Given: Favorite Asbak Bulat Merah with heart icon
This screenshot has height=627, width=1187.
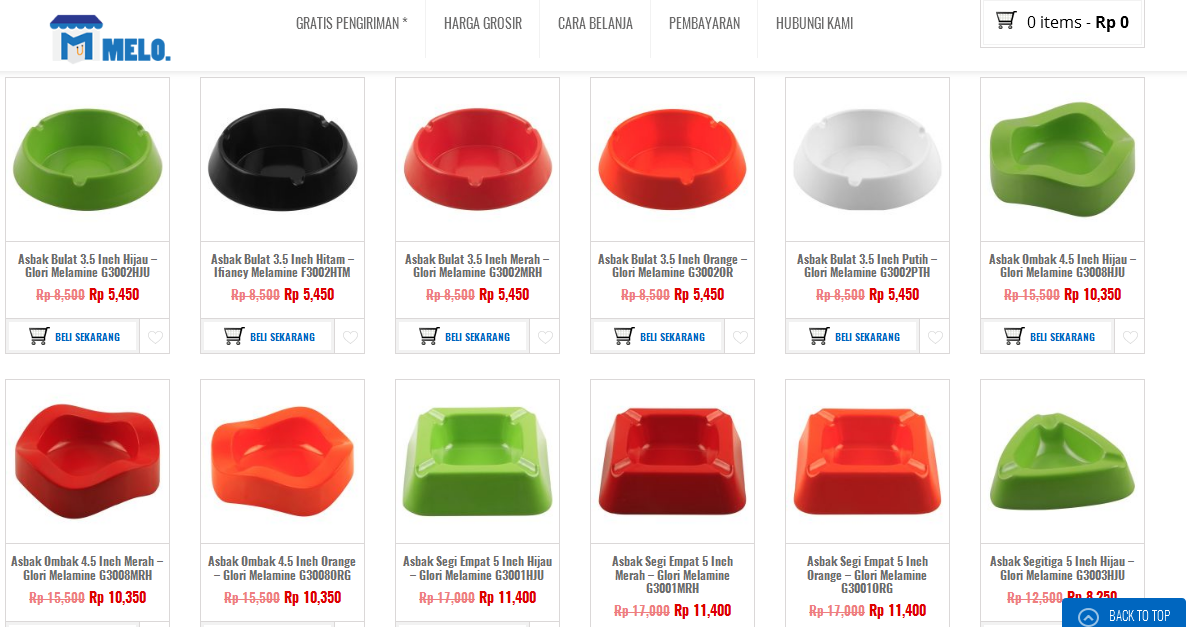Looking at the screenshot, I should point(545,337).
